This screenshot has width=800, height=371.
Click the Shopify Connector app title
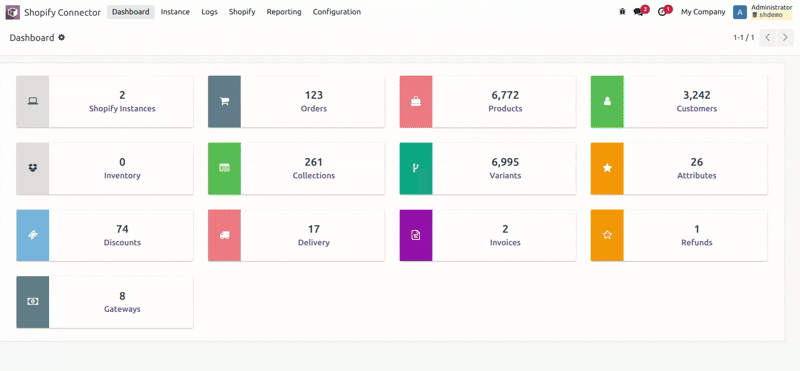point(63,13)
